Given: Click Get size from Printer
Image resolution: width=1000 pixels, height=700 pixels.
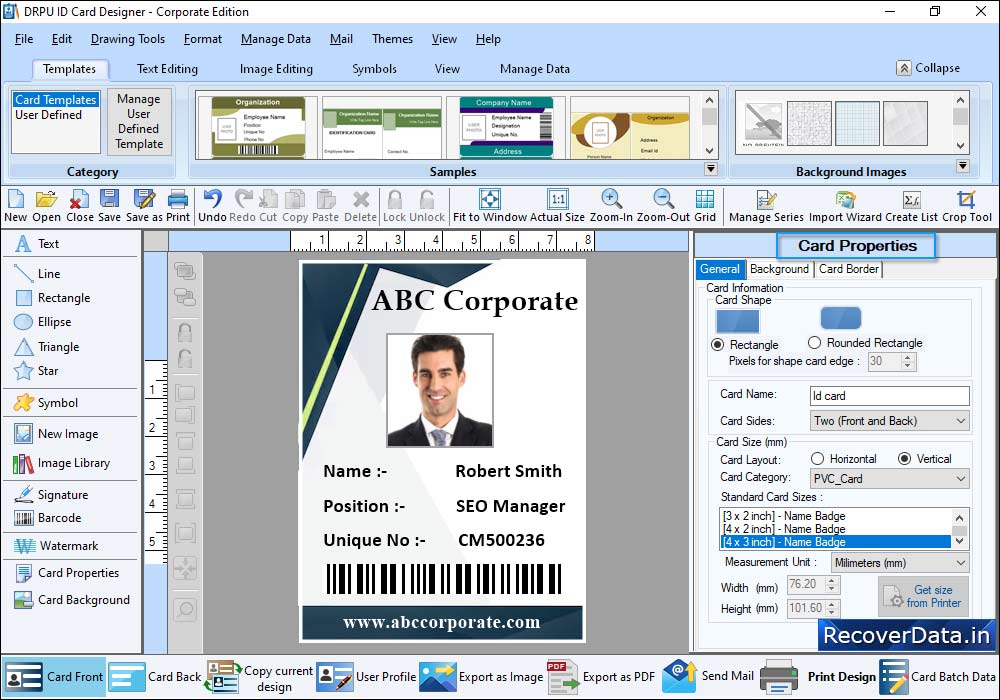Looking at the screenshot, I should (923, 596).
